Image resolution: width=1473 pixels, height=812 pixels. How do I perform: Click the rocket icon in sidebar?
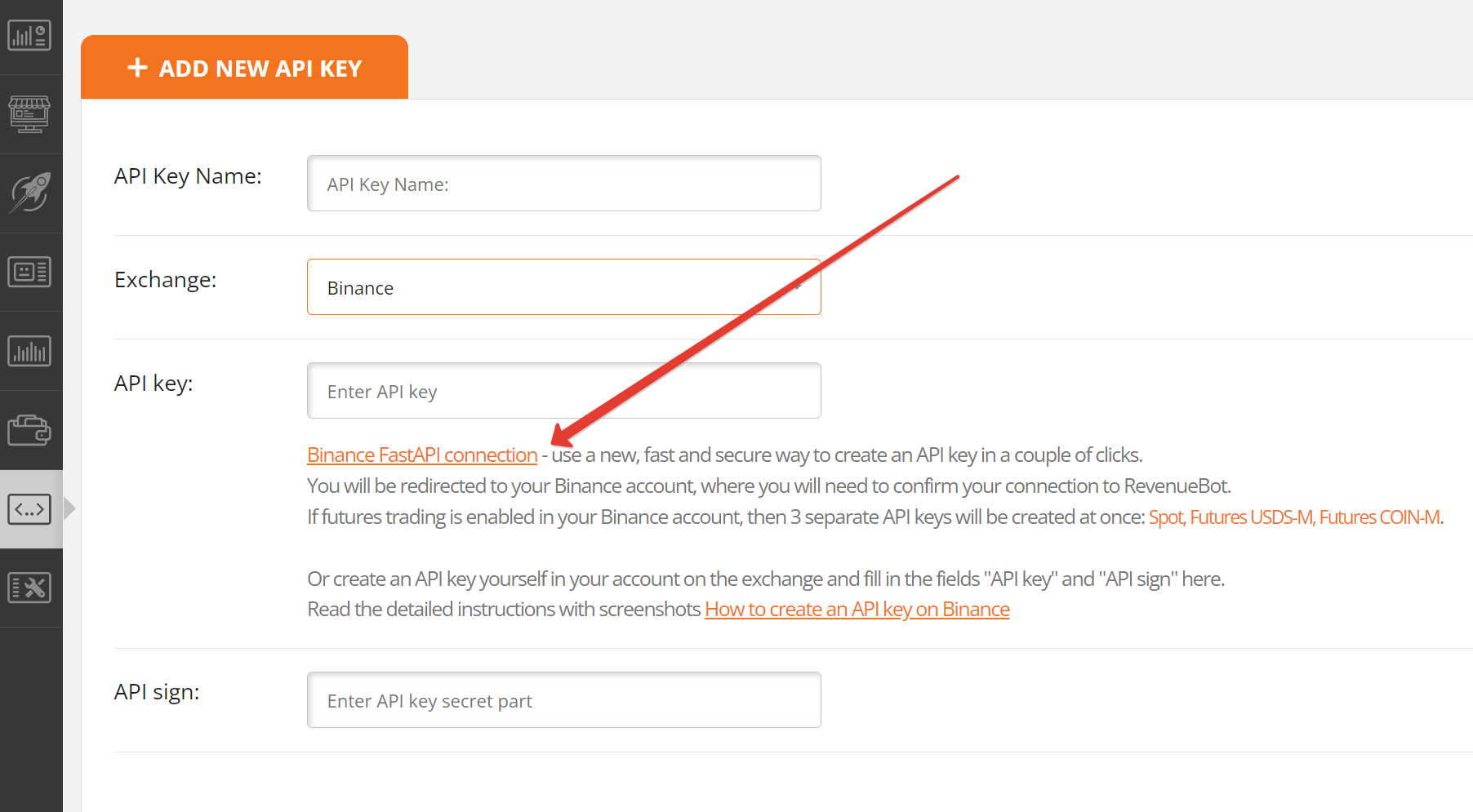(x=29, y=193)
